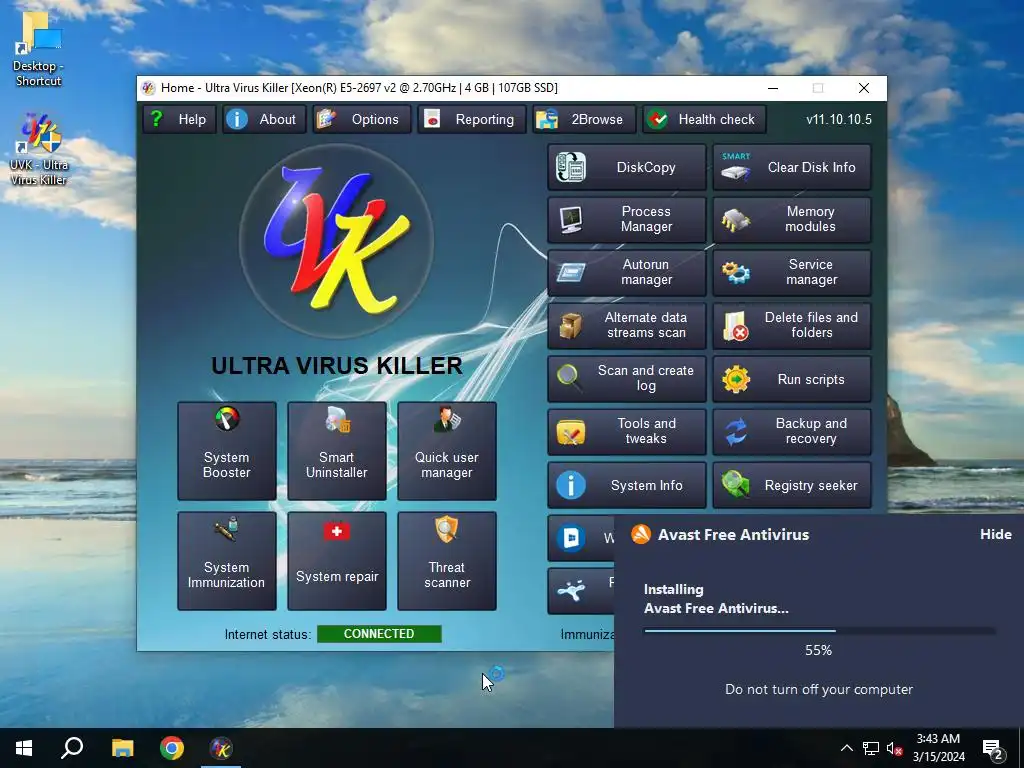Open the notification center icon

pos(993,749)
